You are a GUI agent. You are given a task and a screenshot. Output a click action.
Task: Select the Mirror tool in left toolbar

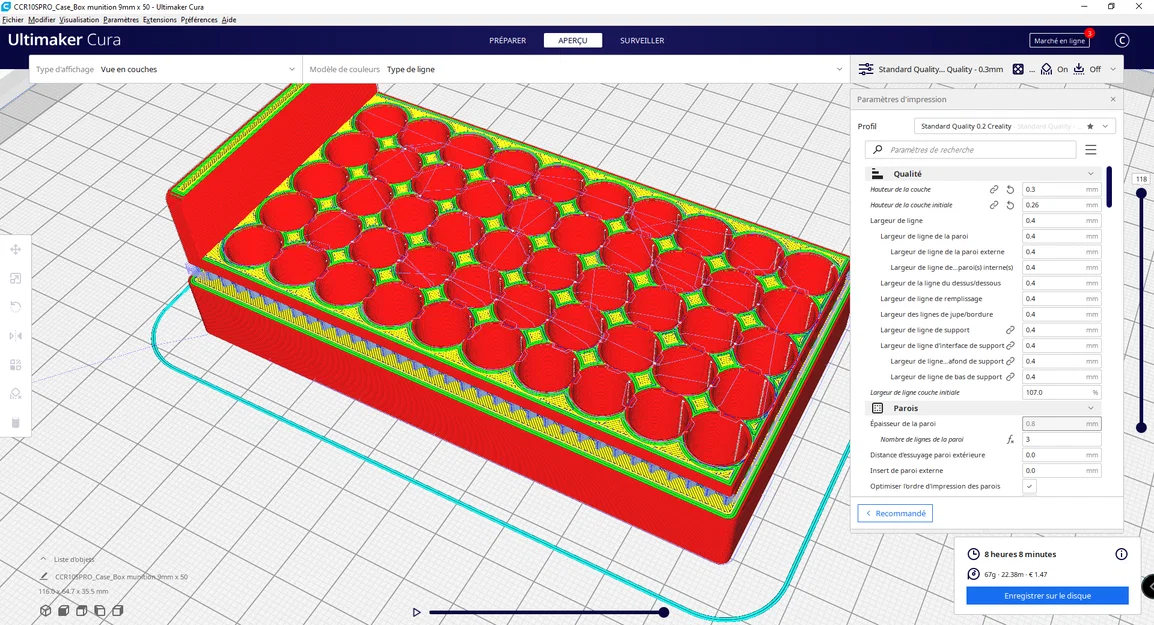click(x=15, y=336)
